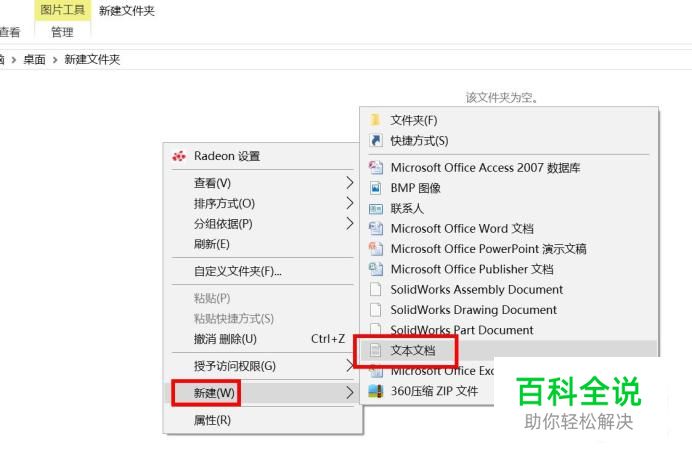Click the folder icon beside 文件夹(F)
The width and height of the screenshot is (692, 466).
tap(376, 120)
